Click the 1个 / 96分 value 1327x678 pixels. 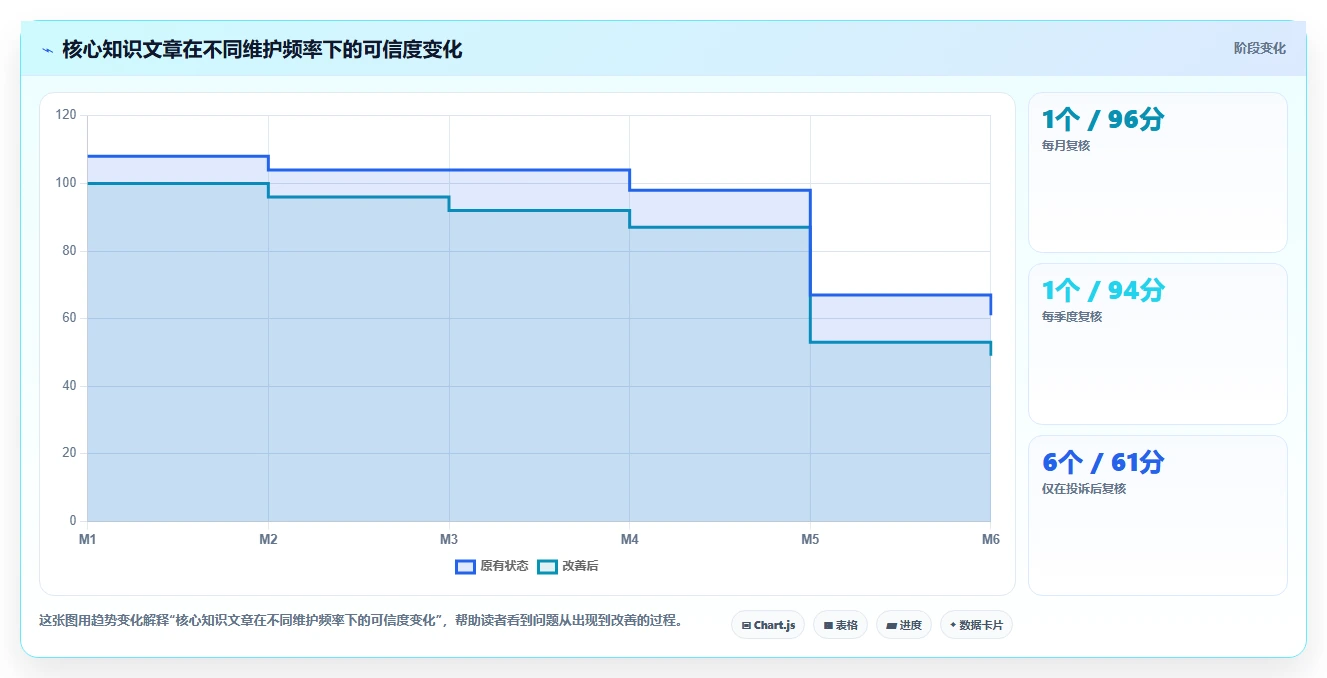[1103, 120]
